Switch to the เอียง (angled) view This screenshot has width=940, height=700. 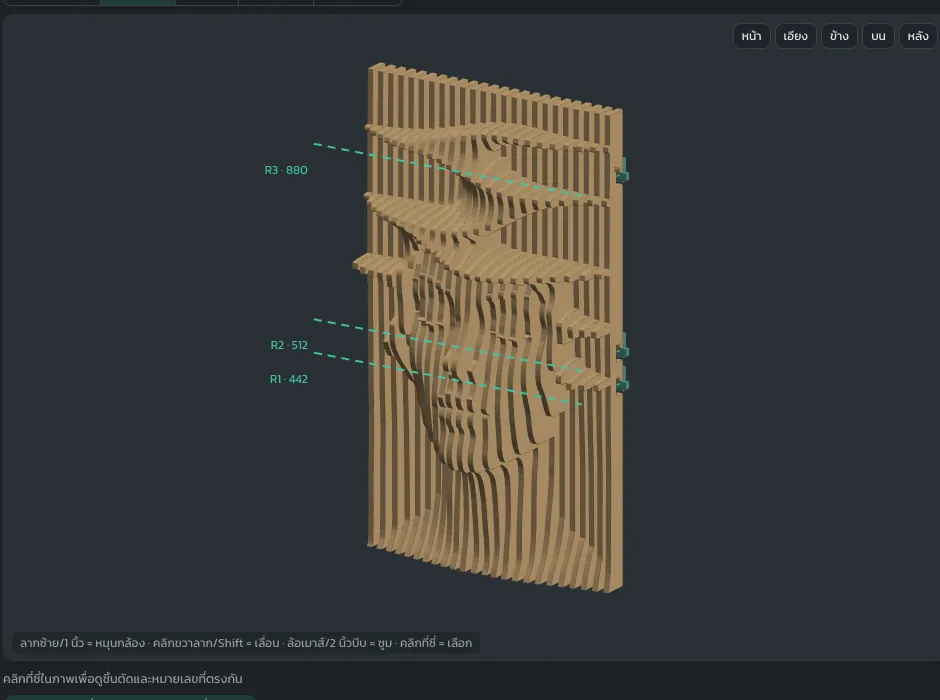(796, 36)
